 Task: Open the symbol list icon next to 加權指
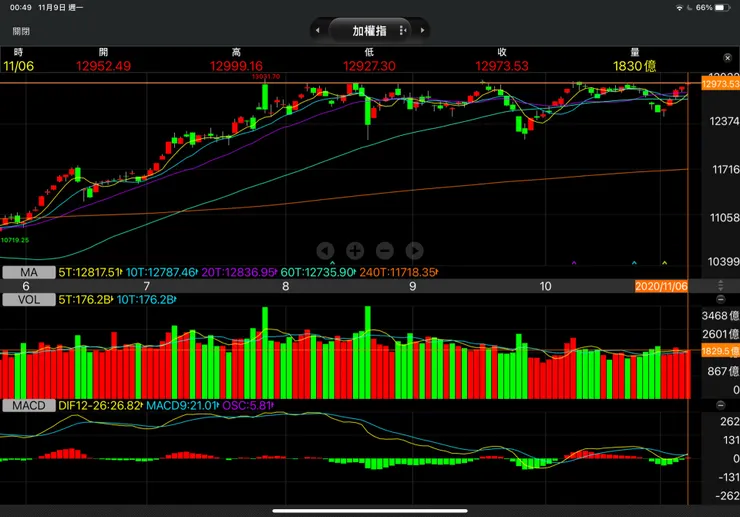pyautogui.click(x=403, y=30)
